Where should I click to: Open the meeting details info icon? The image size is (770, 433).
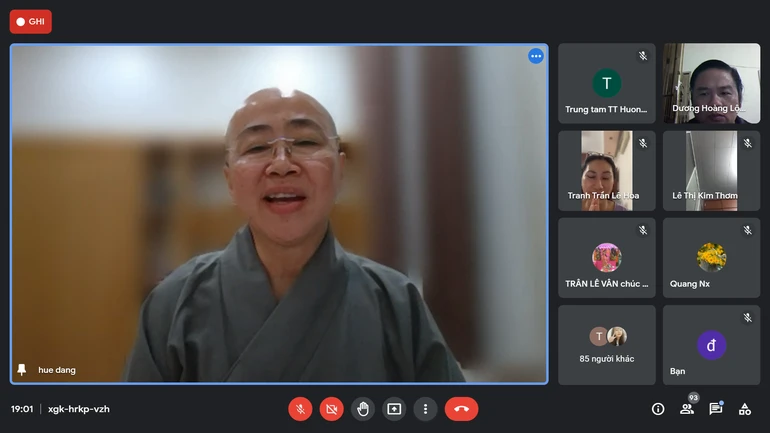[x=658, y=408]
